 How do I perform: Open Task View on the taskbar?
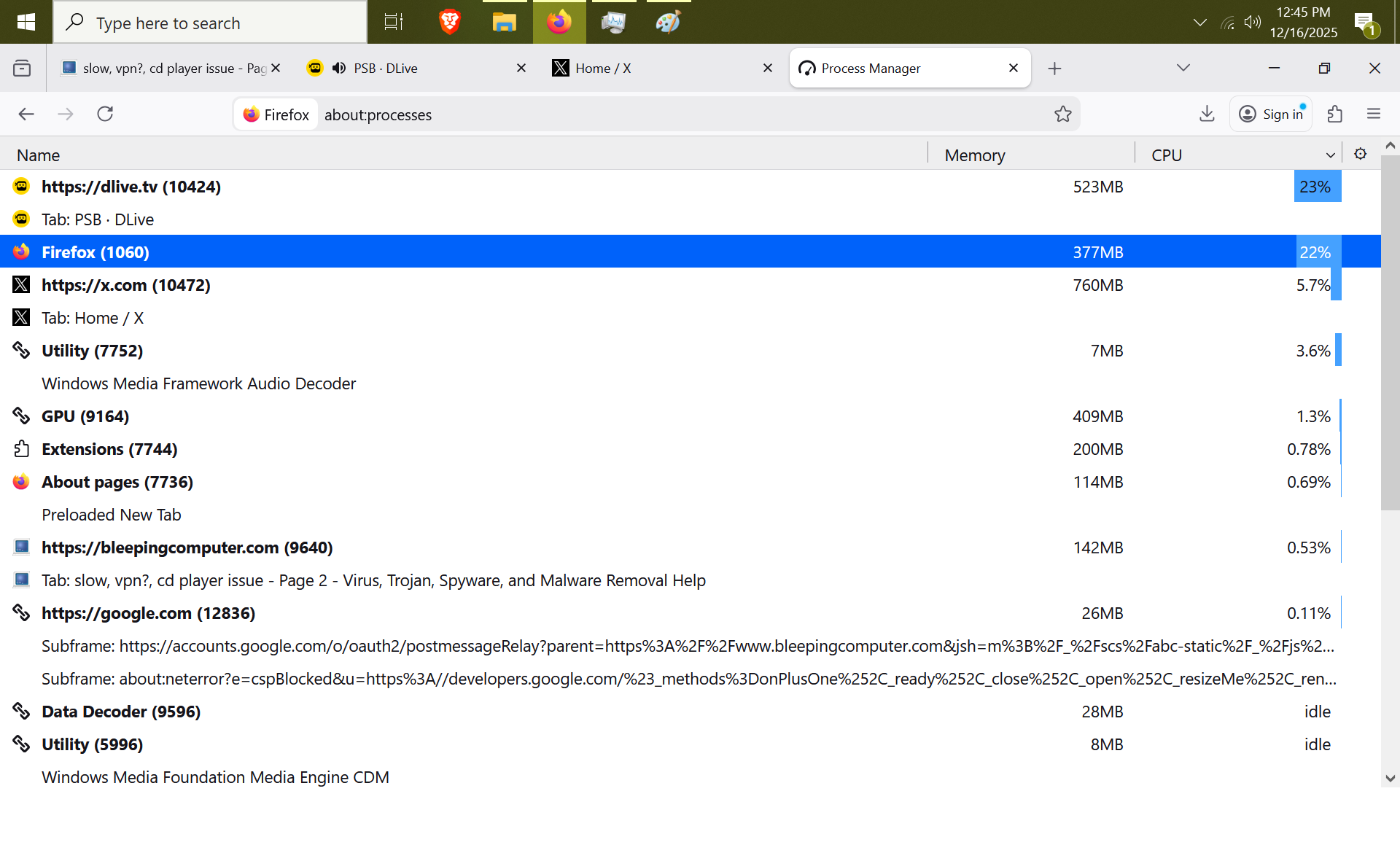tap(394, 22)
